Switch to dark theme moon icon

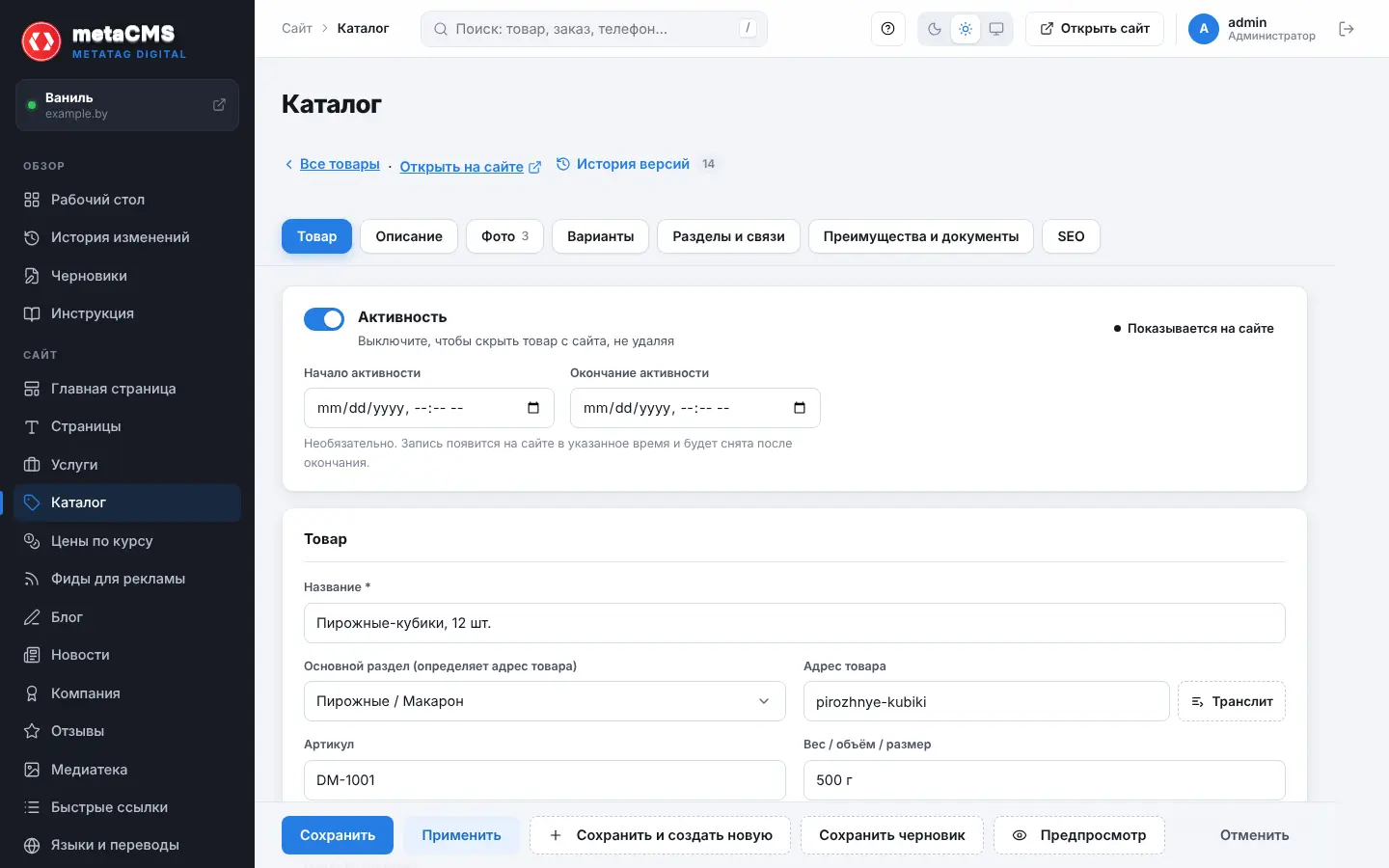pos(935,29)
